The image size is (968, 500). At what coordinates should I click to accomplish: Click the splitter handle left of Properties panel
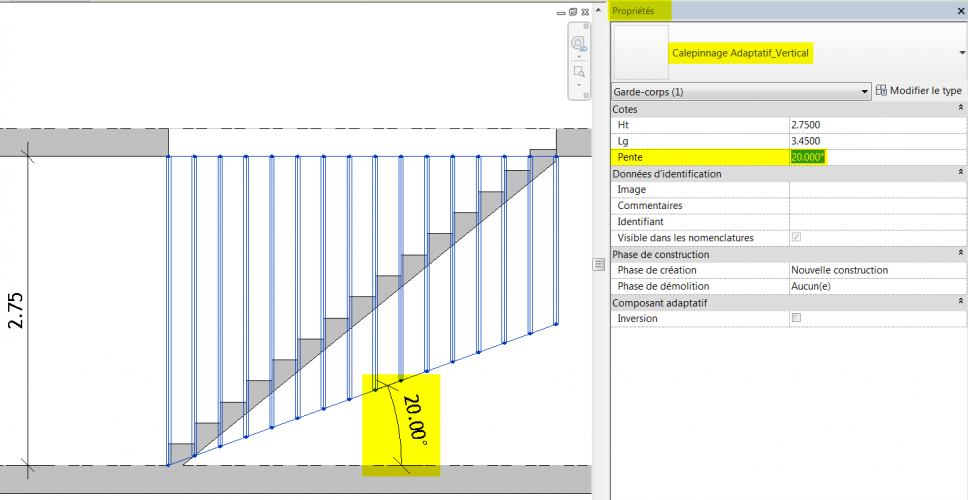(x=599, y=263)
